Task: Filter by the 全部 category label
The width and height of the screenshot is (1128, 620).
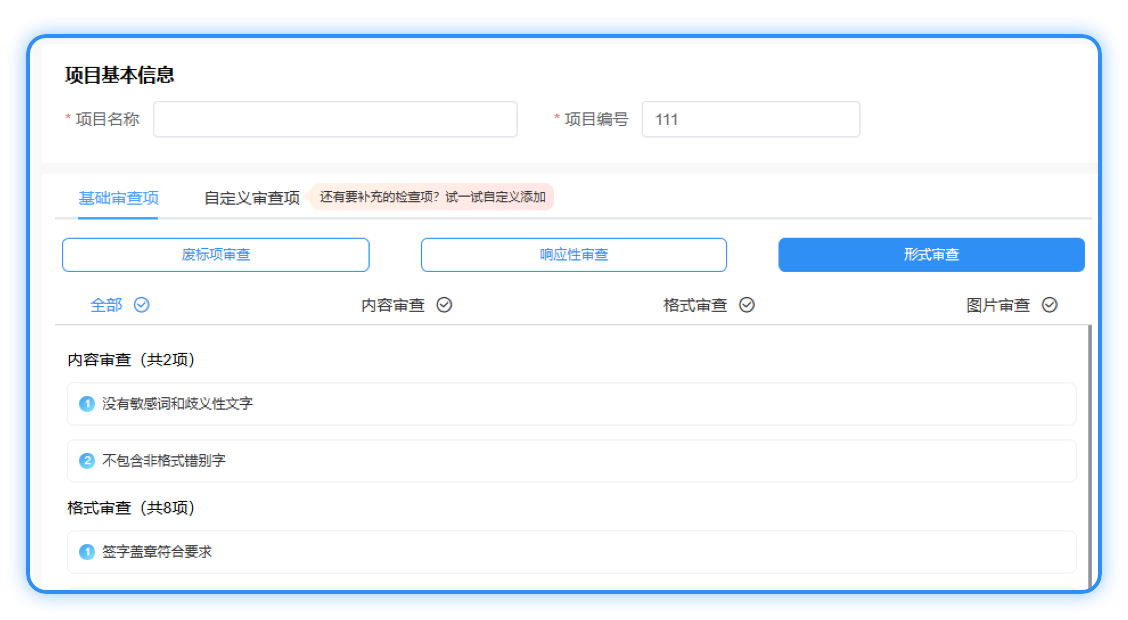Action: [106, 305]
